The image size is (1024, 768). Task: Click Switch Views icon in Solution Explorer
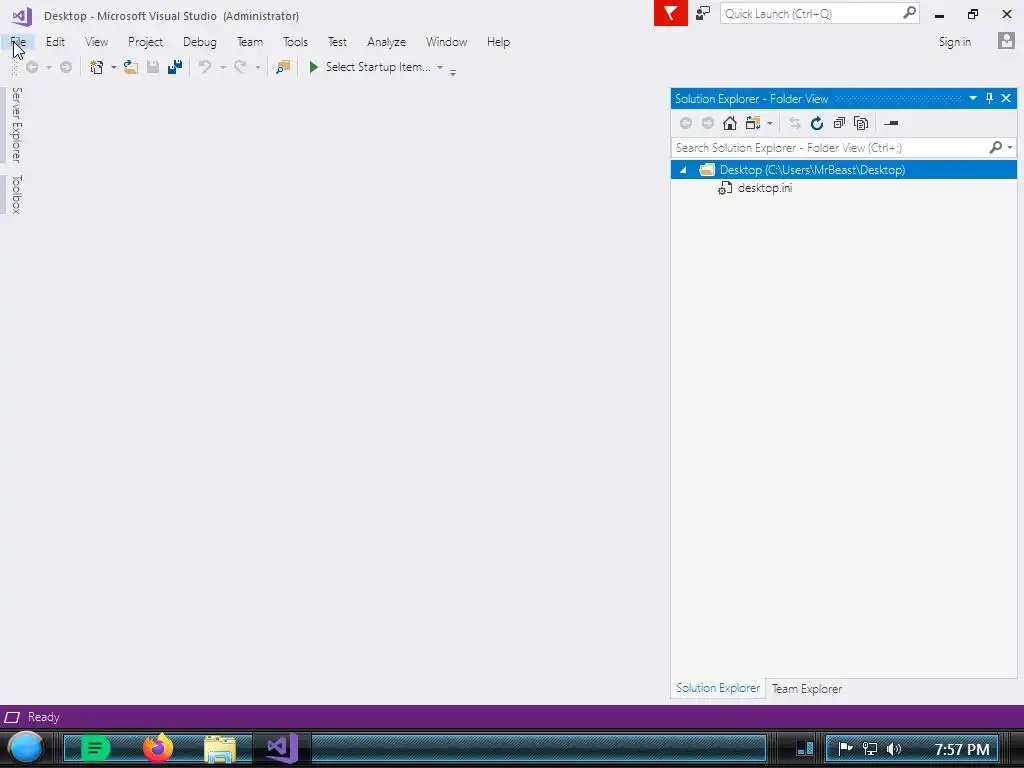coord(753,123)
